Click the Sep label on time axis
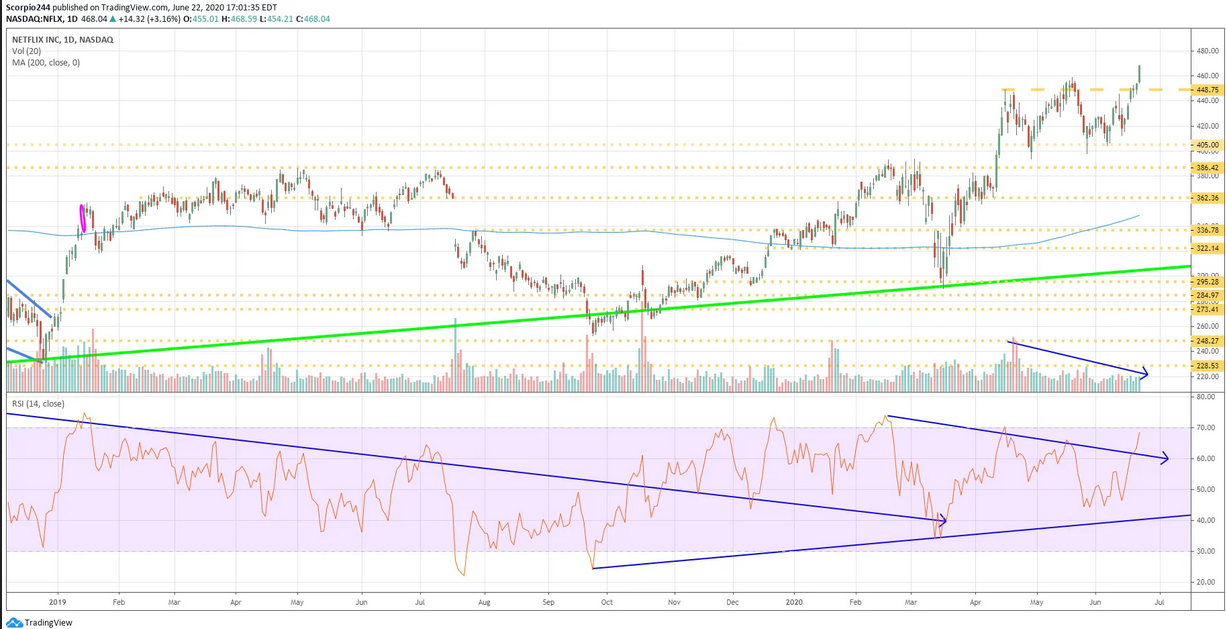The image size is (1226, 629). click(x=548, y=604)
